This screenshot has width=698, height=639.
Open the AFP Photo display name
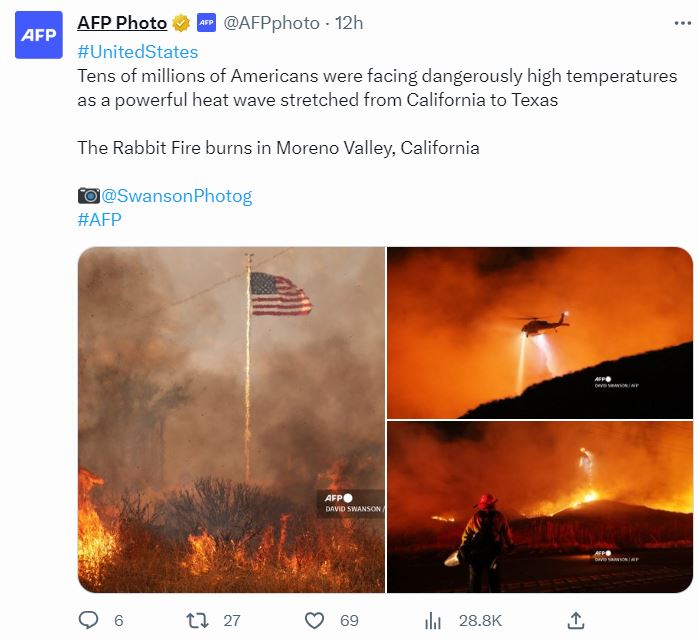[122, 23]
